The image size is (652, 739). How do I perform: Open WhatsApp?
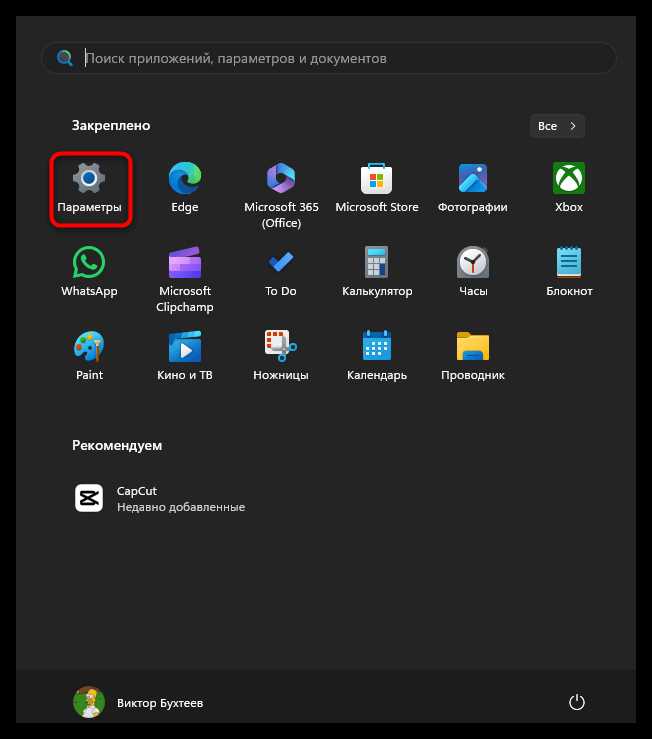tap(89, 273)
